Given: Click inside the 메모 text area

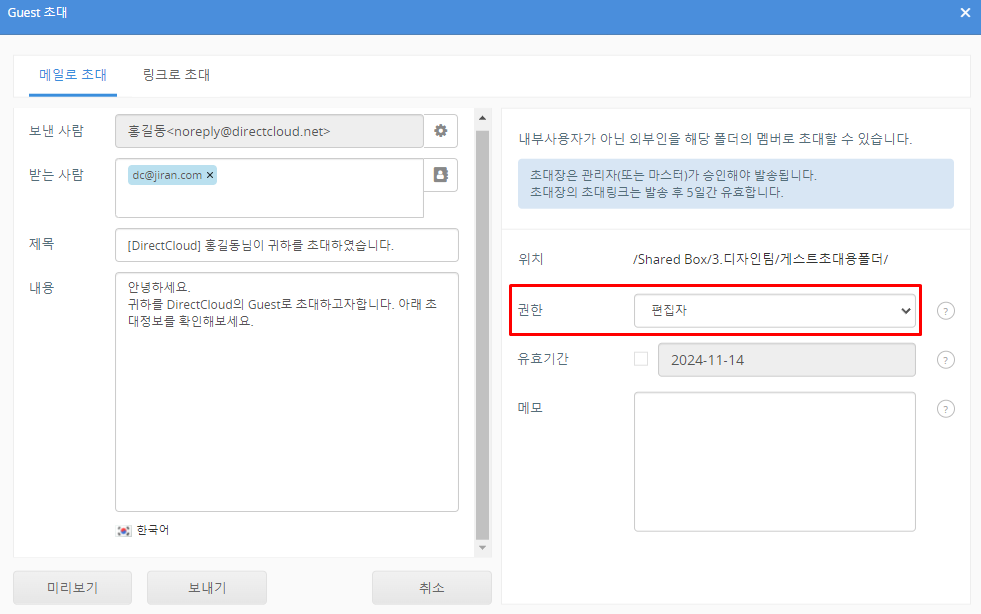Looking at the screenshot, I should pos(774,461).
